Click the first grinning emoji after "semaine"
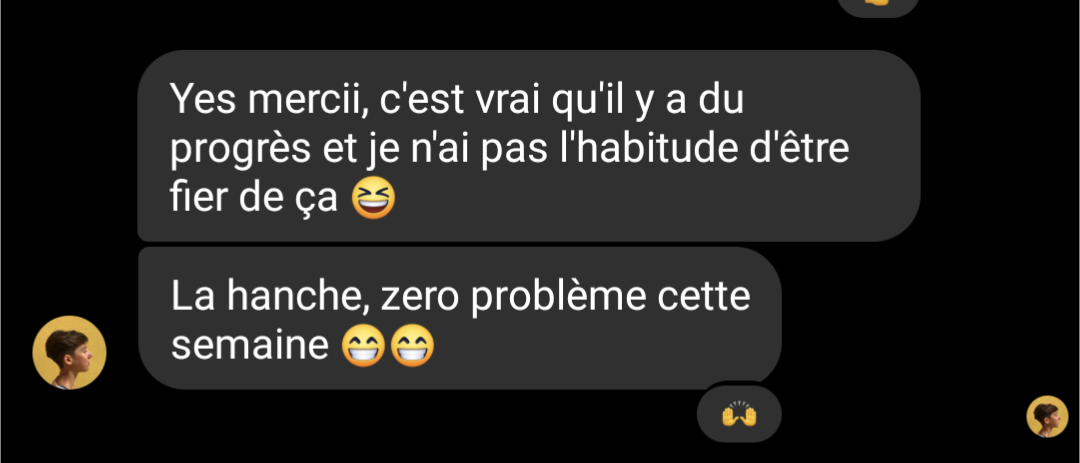This screenshot has height=463, width=1080. click(x=364, y=345)
